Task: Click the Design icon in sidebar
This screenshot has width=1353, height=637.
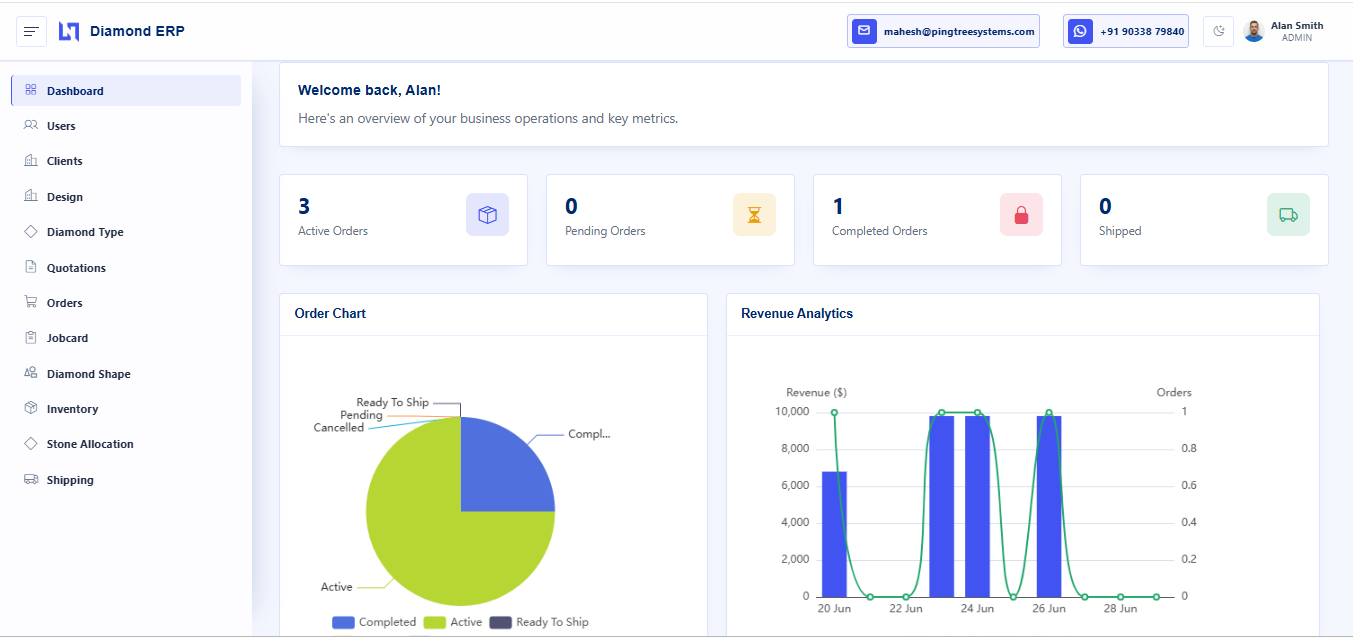Action: pyautogui.click(x=30, y=196)
